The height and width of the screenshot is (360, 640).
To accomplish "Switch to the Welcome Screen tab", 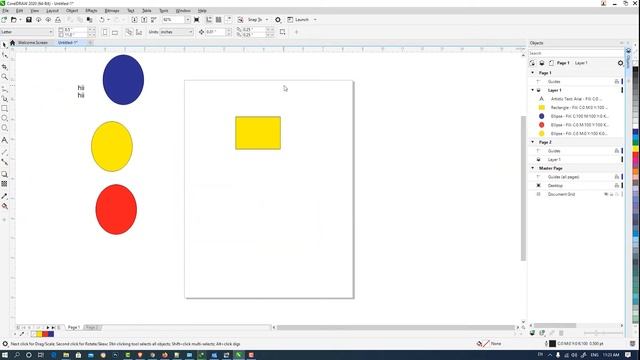I will 33,42.
